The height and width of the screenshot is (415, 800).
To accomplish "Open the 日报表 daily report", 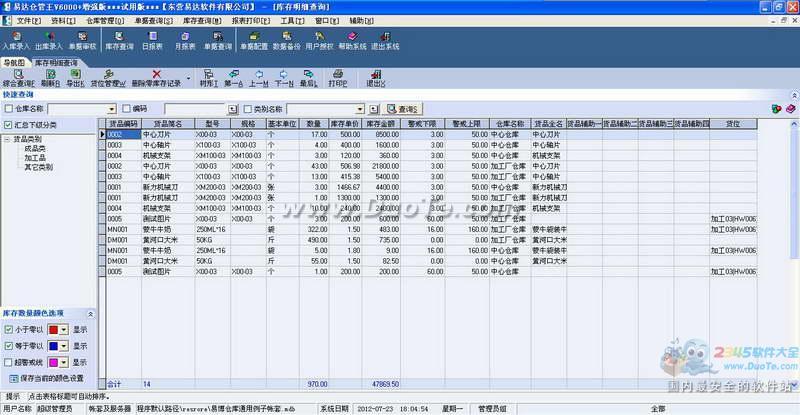I will tap(153, 40).
